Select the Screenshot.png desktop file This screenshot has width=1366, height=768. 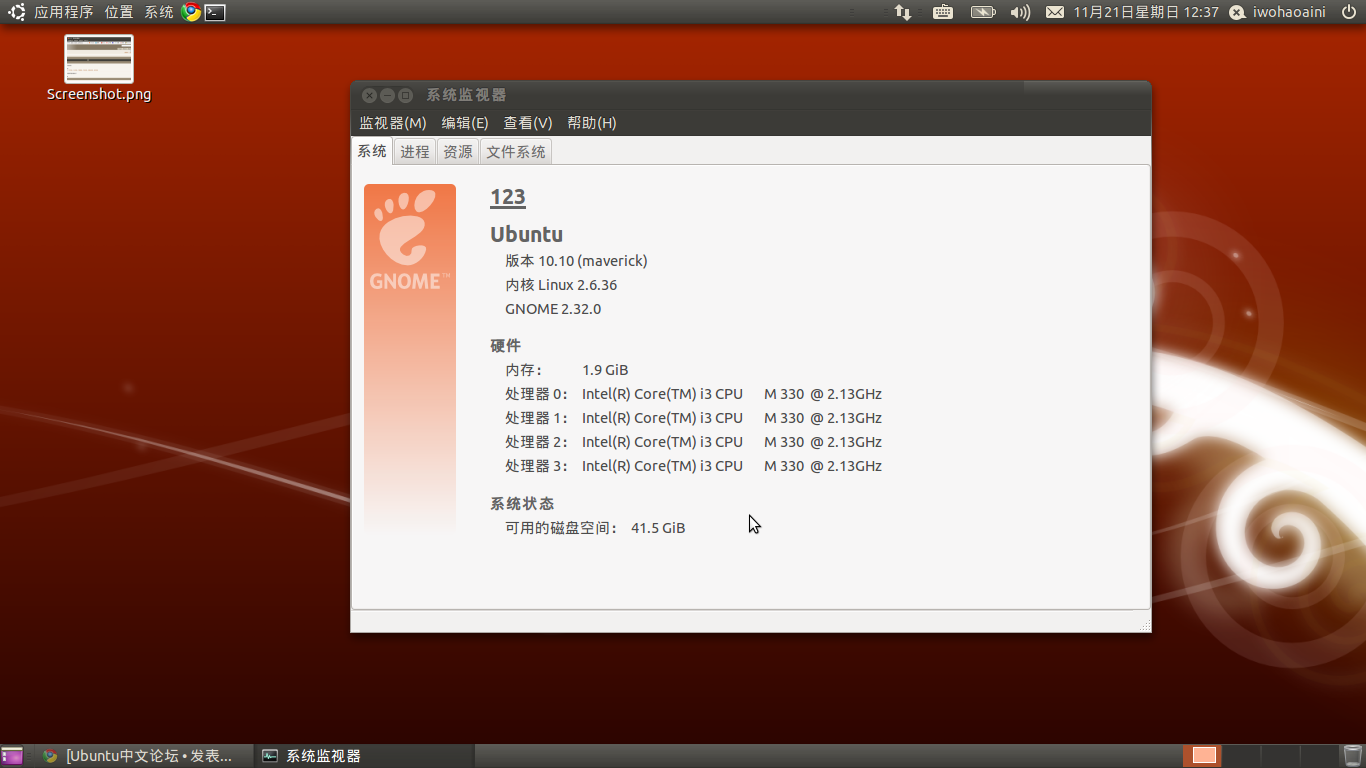click(99, 68)
